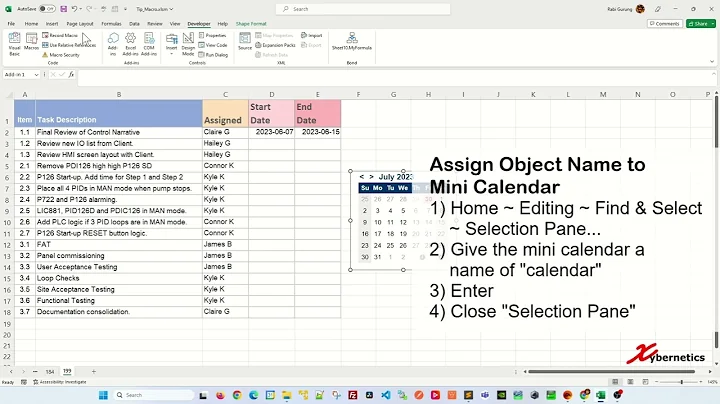Viewport: 720px width, 404px height.
Task: Select day 17 on the mini calendar
Action: point(377,234)
